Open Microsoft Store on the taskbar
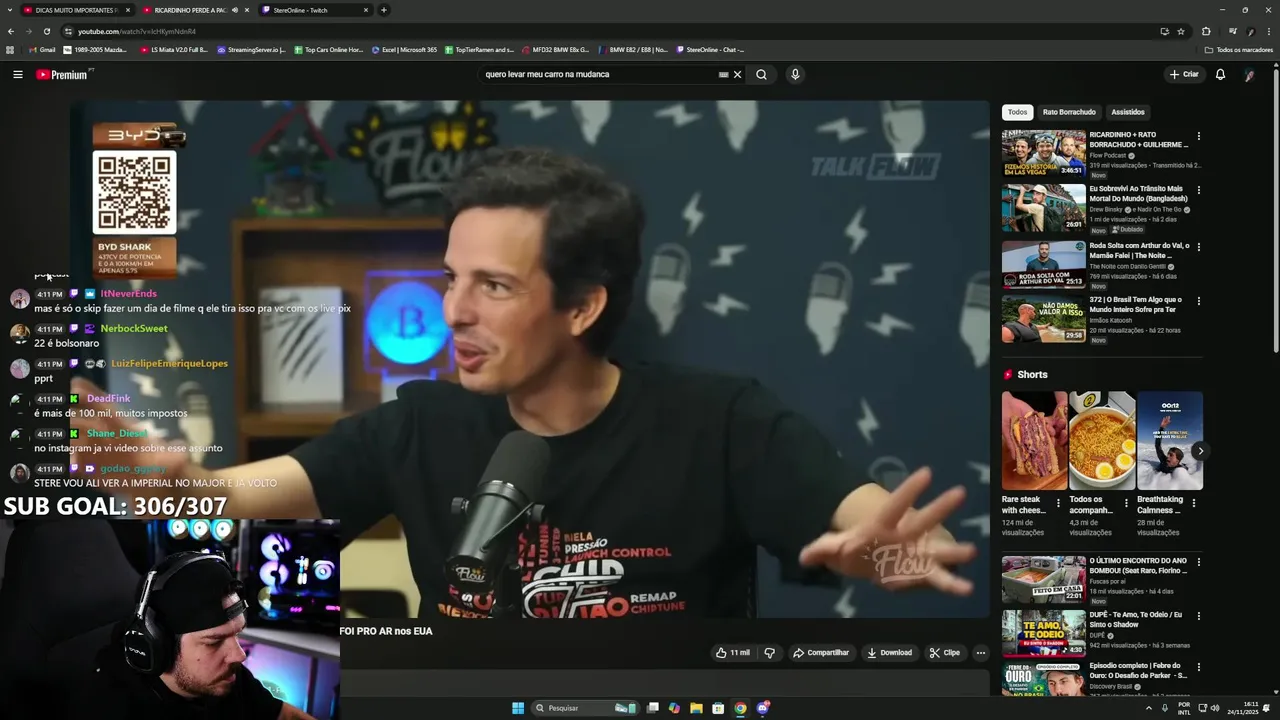 coord(718,708)
